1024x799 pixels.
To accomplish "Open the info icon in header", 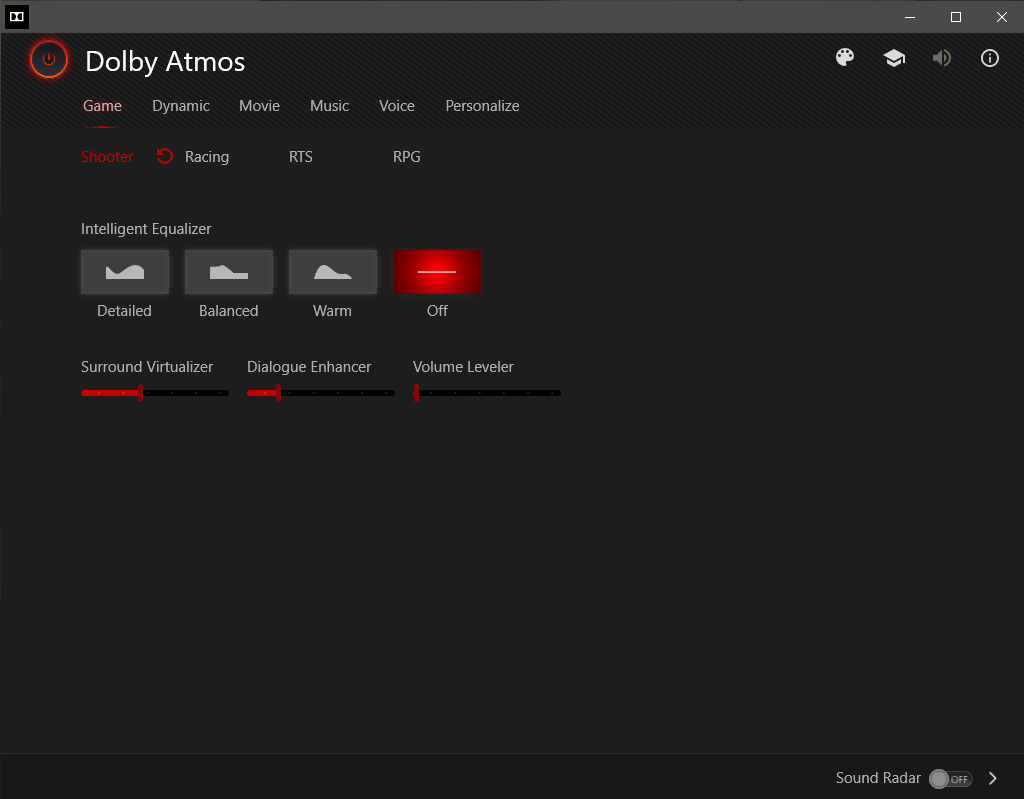I will (x=990, y=58).
